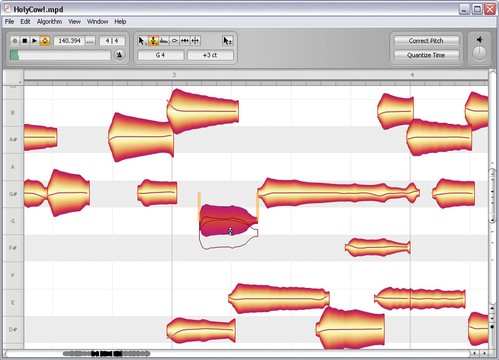Toggle the orange cycle loop button

45,41
